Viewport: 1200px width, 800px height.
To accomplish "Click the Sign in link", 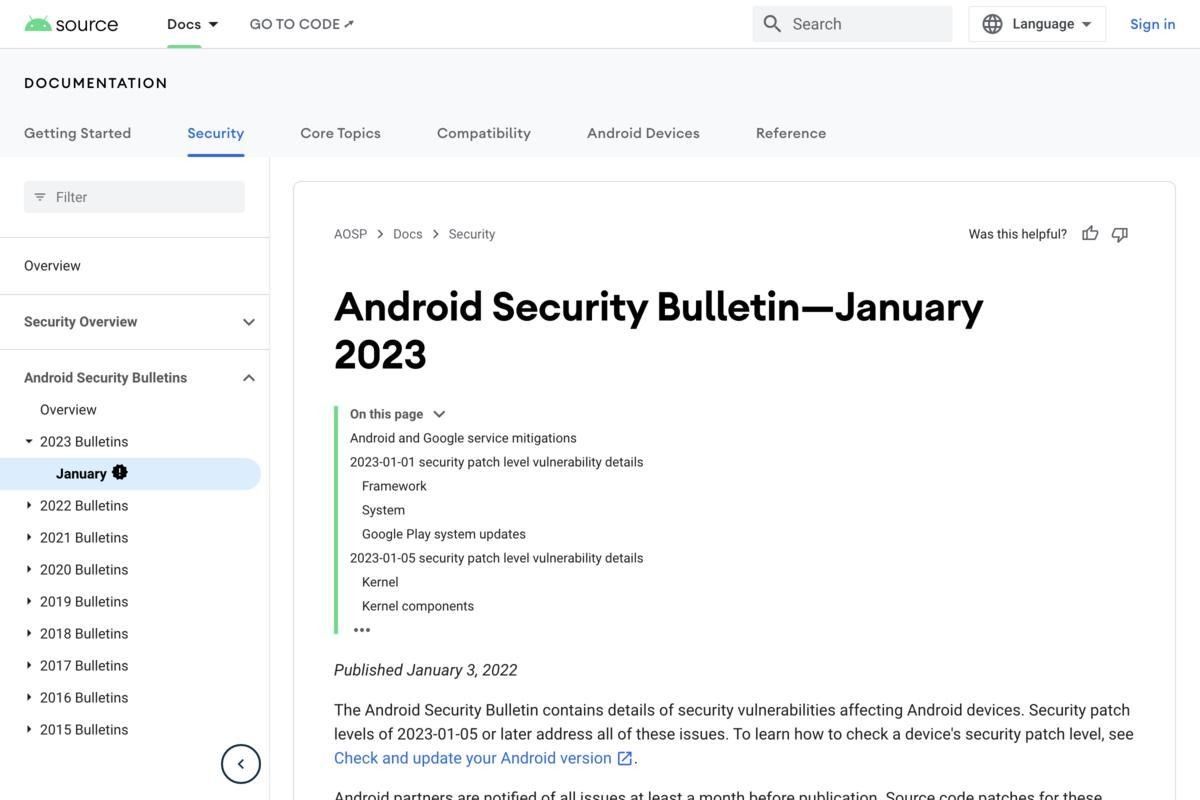I will (1153, 24).
